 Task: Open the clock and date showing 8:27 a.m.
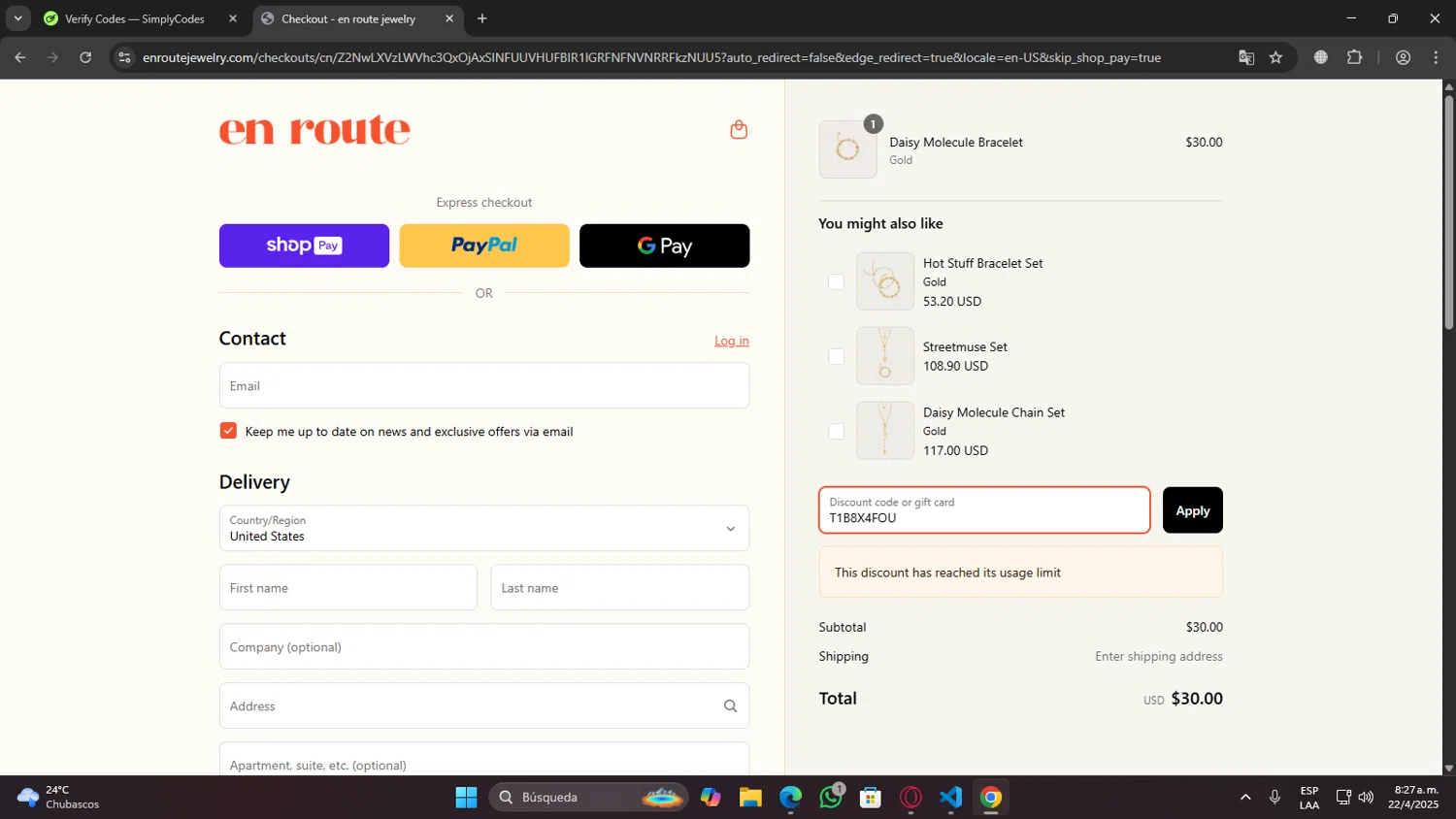click(1413, 798)
